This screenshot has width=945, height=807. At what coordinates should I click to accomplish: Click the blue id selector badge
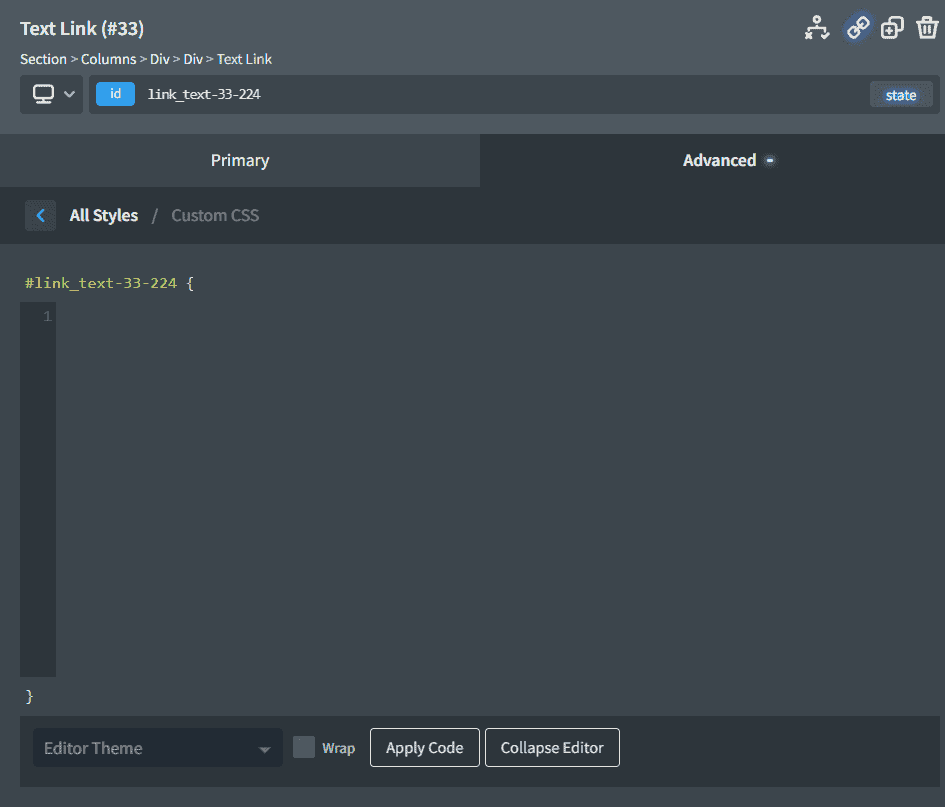115,94
